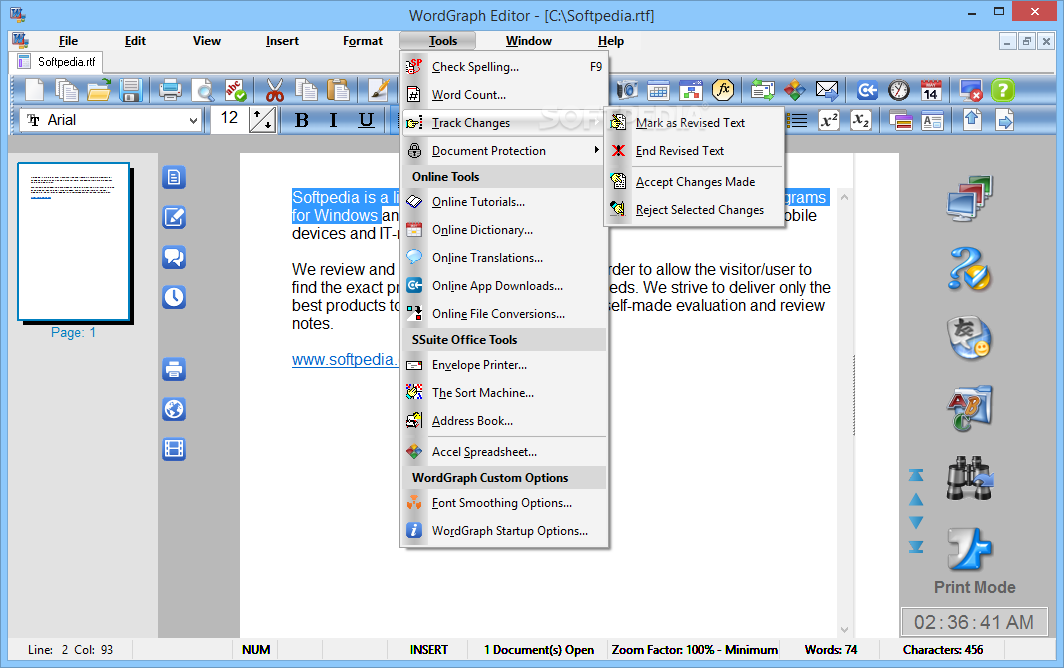Save the document with the floppy disk icon
Image resolution: width=1064 pixels, height=668 pixels.
[130, 90]
